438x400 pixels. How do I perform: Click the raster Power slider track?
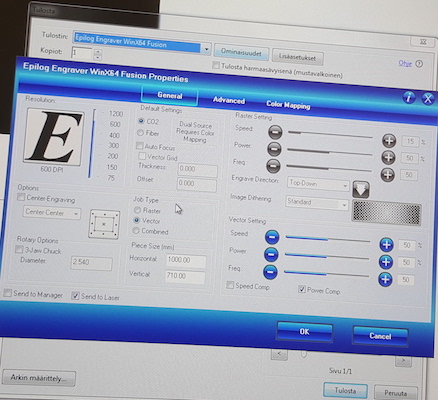pos(329,152)
